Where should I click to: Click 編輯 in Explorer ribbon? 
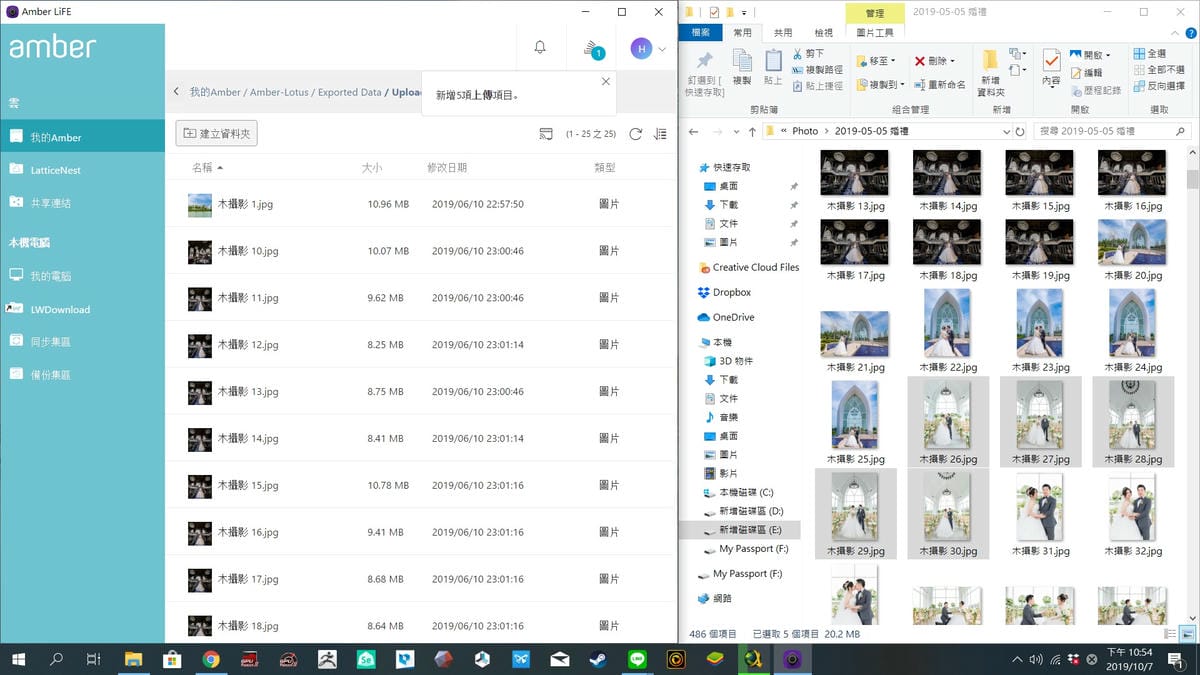point(1086,72)
